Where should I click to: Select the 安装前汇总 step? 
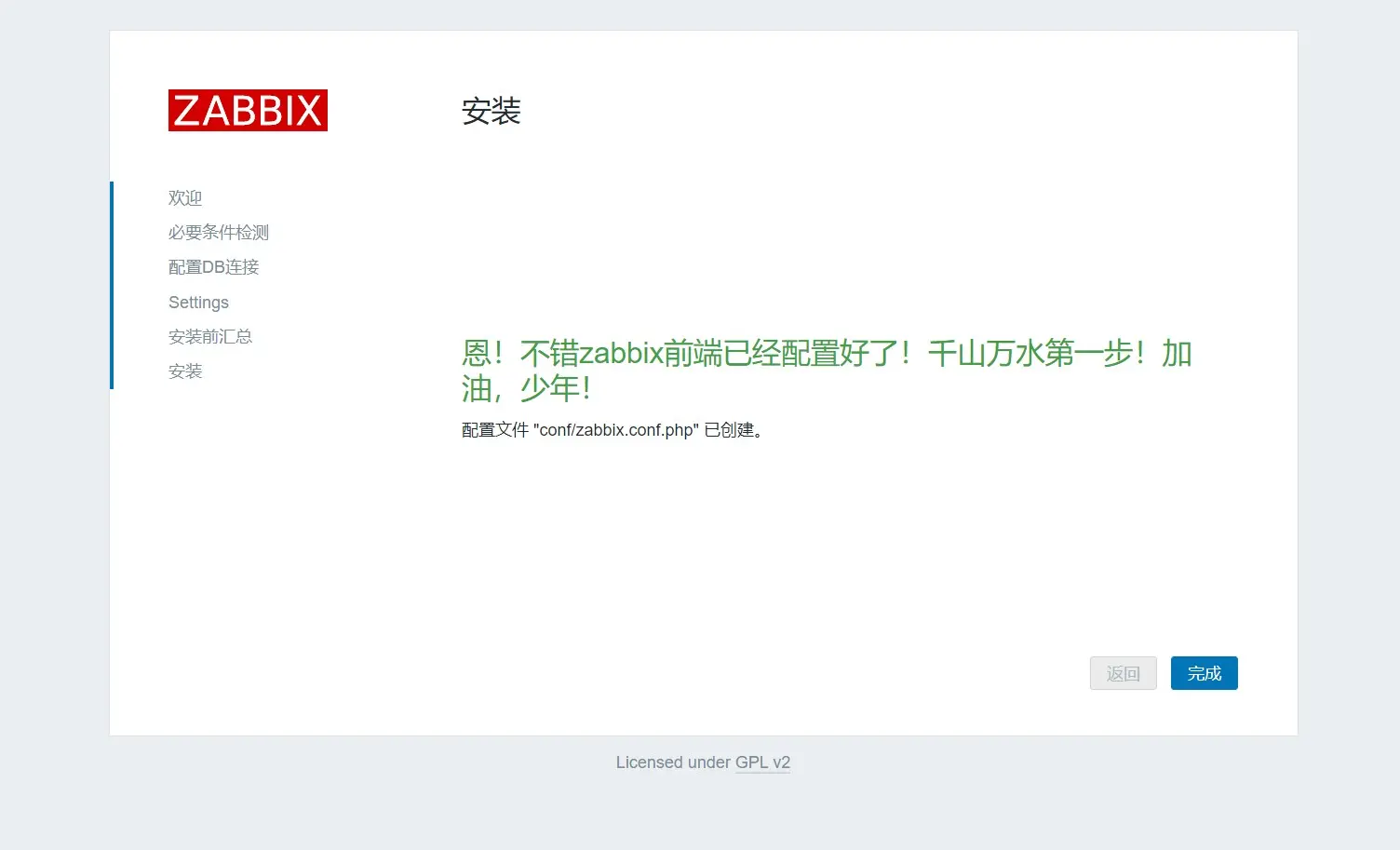210,336
